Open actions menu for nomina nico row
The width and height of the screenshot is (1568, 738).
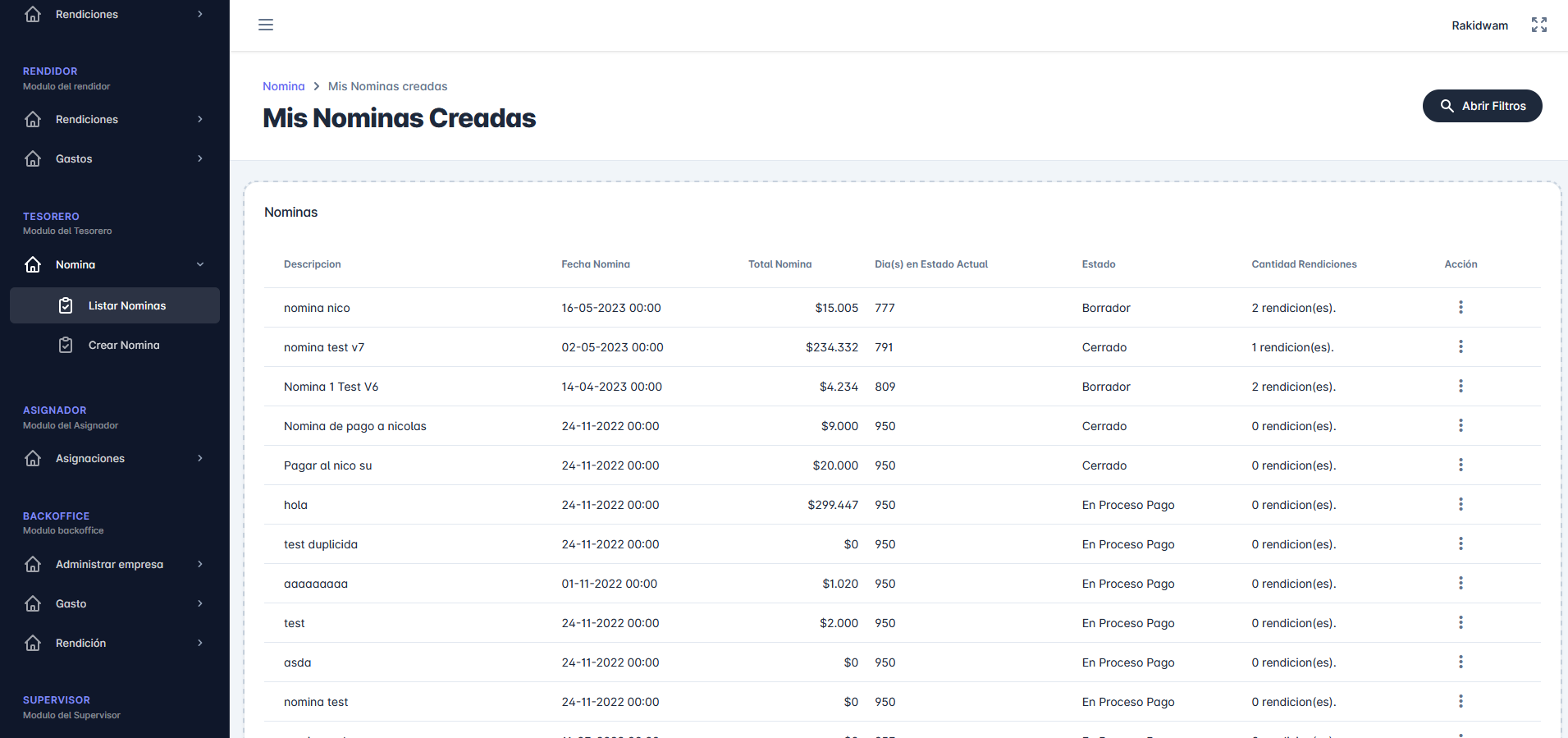point(1460,307)
